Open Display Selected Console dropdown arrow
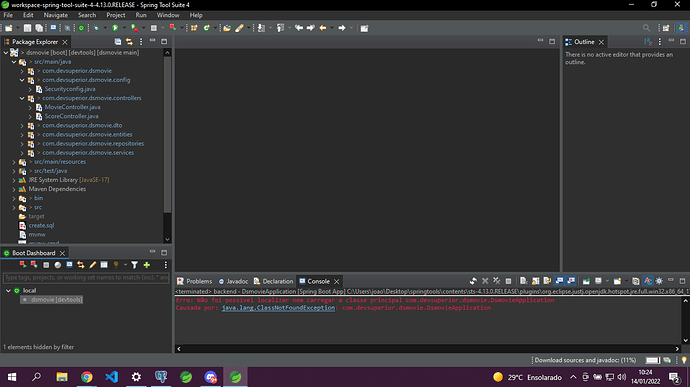 tap(607, 281)
